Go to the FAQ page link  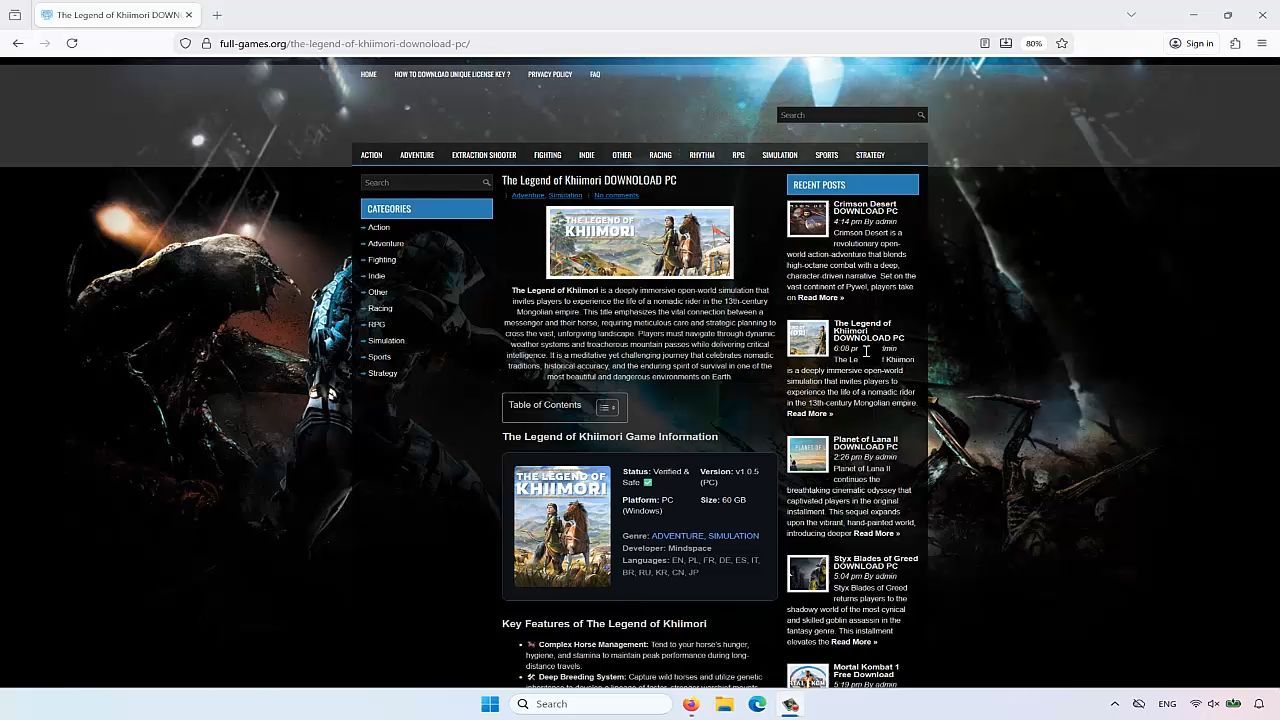pyautogui.click(x=595, y=74)
